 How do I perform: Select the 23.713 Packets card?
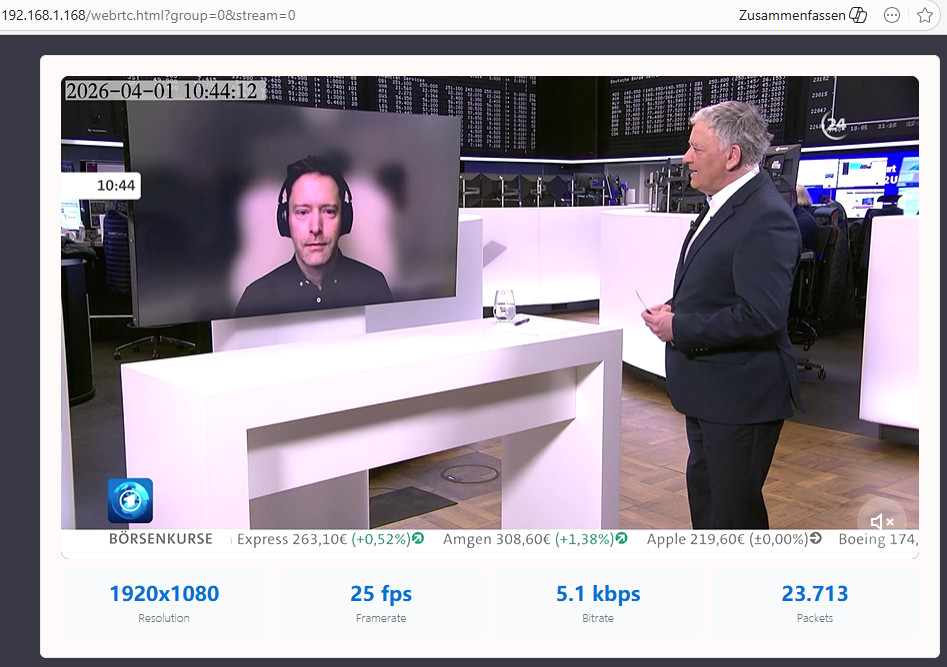tap(814, 603)
